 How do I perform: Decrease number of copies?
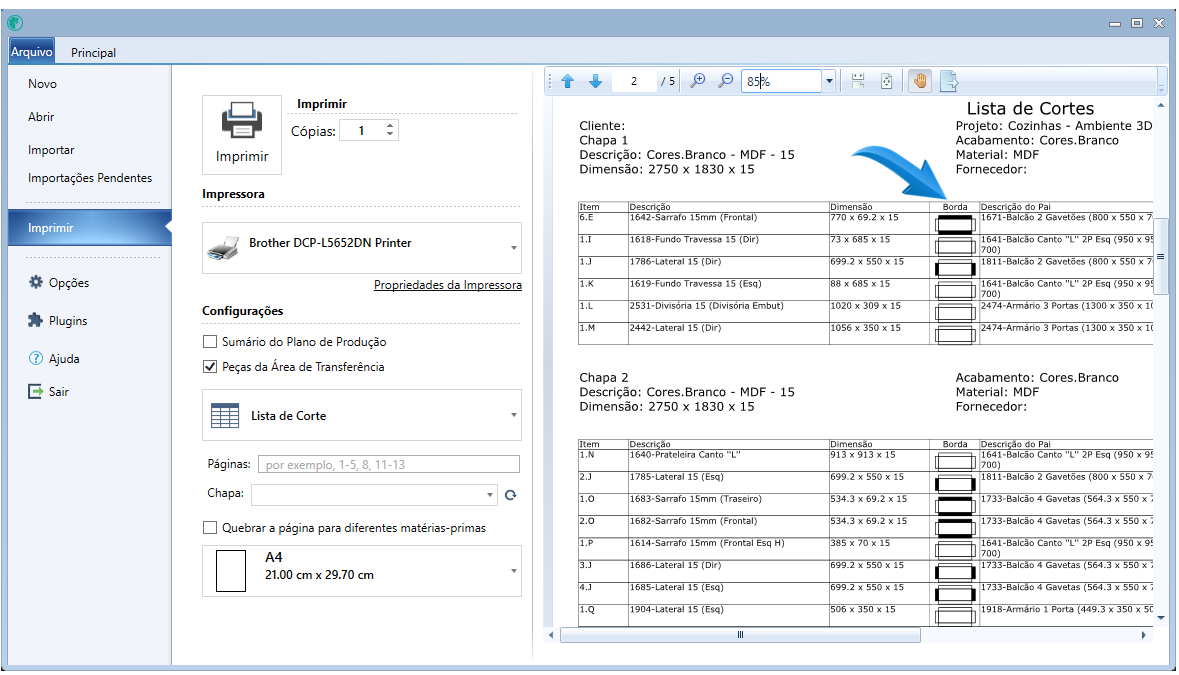pos(389,135)
